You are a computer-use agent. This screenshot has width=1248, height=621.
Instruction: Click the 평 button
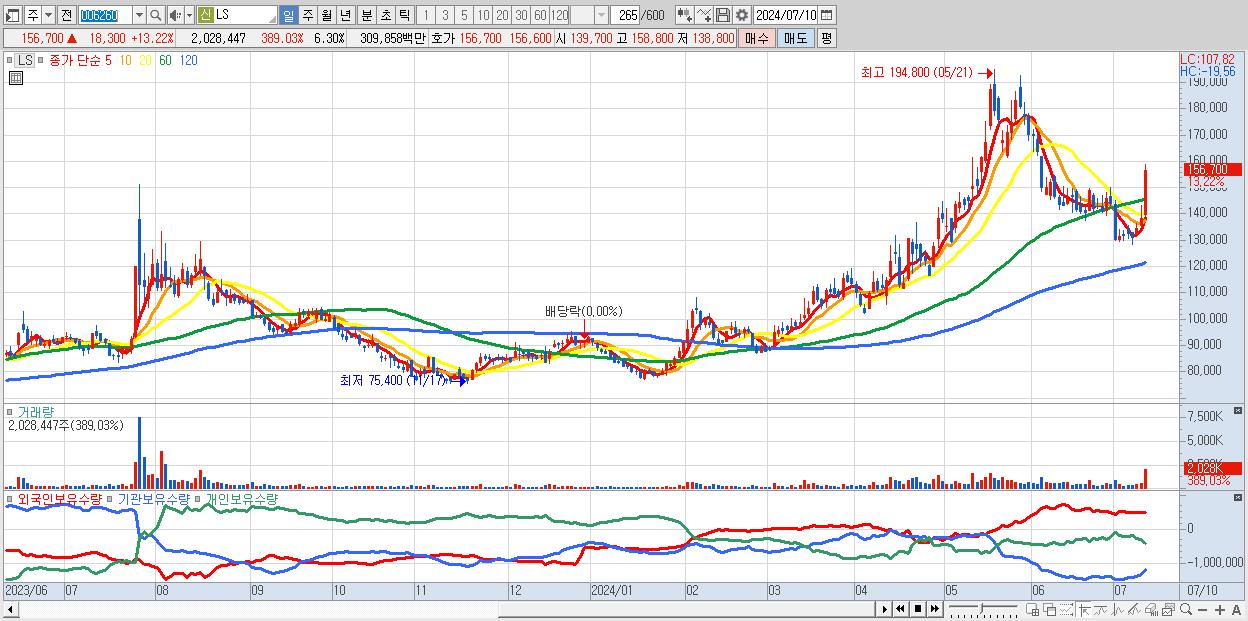(826, 38)
